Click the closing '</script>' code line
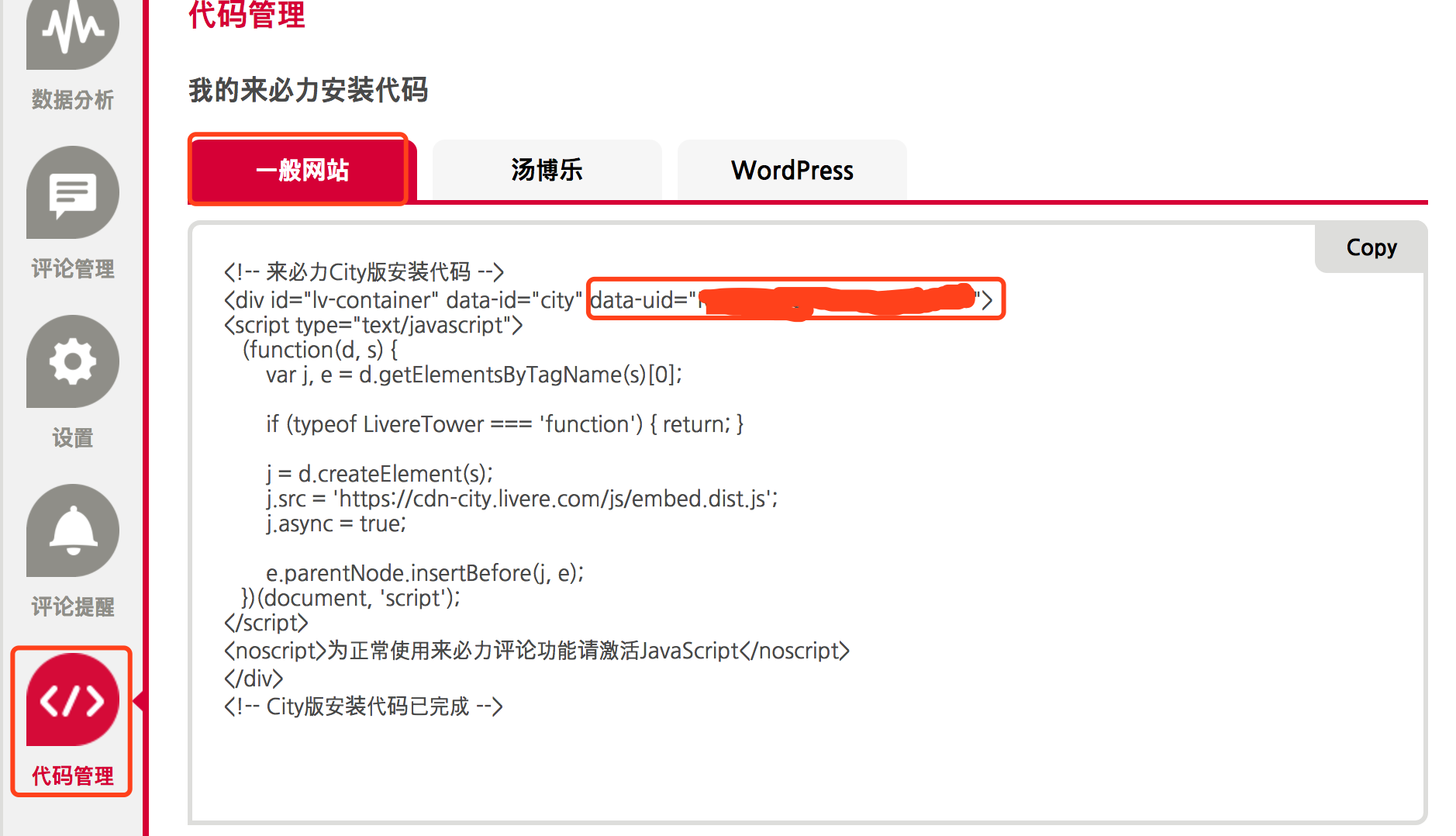Image resolution: width=1456 pixels, height=836 pixels. coord(266,623)
